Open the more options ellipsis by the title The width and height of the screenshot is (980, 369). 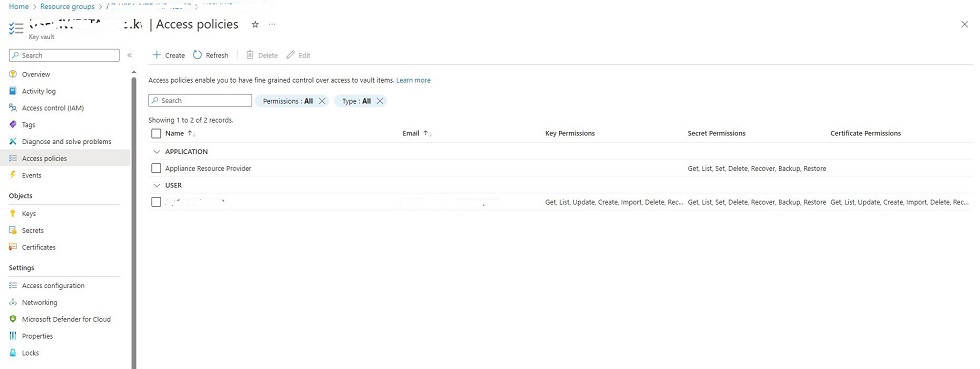point(272,24)
